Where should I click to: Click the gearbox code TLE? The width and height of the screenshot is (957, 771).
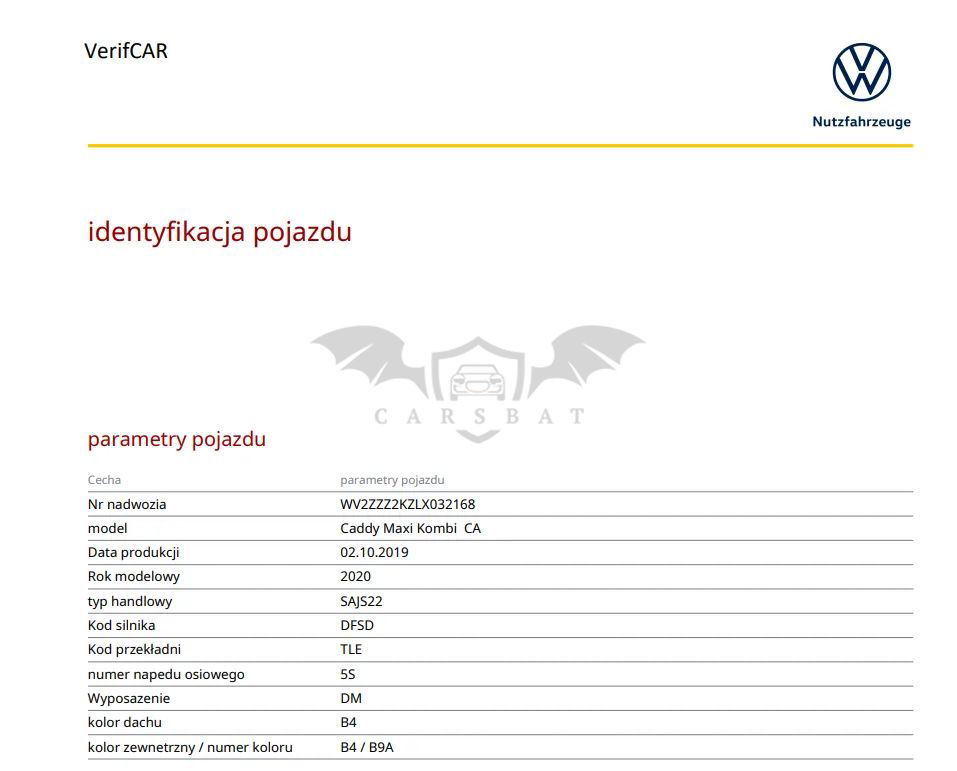pos(351,649)
